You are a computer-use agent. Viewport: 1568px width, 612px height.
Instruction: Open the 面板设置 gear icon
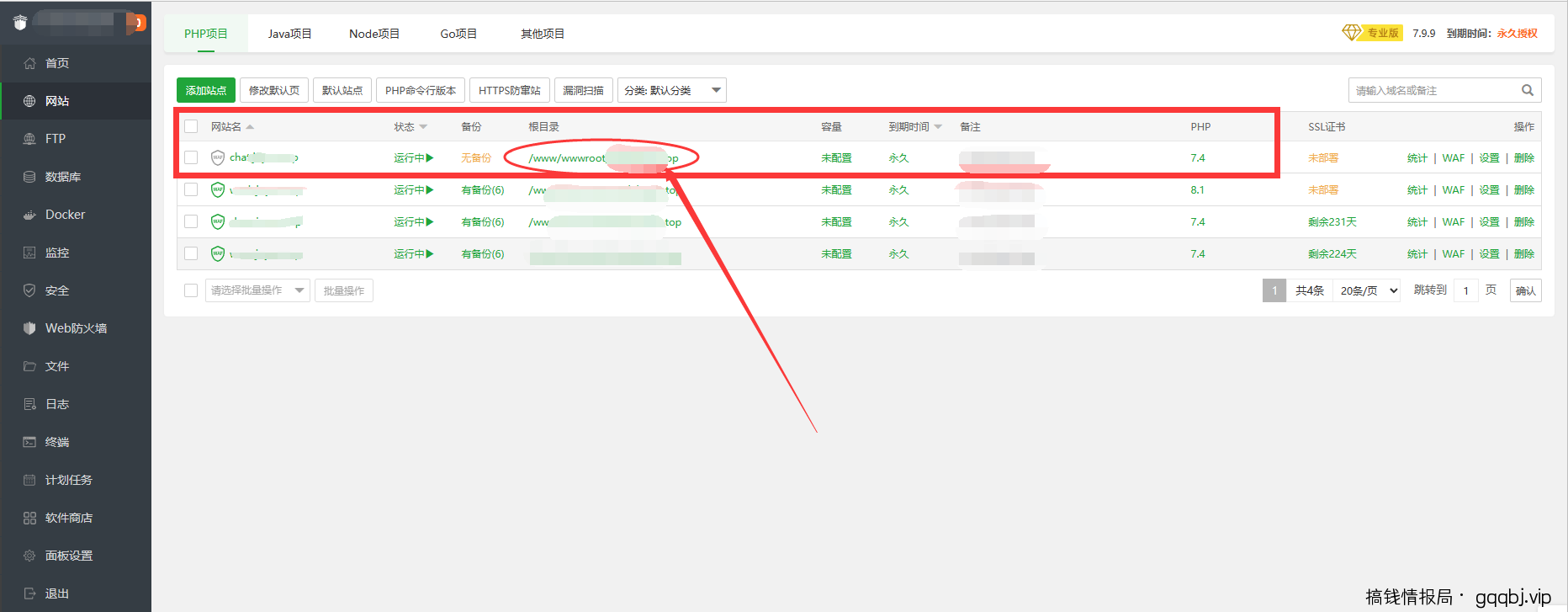pyautogui.click(x=29, y=556)
